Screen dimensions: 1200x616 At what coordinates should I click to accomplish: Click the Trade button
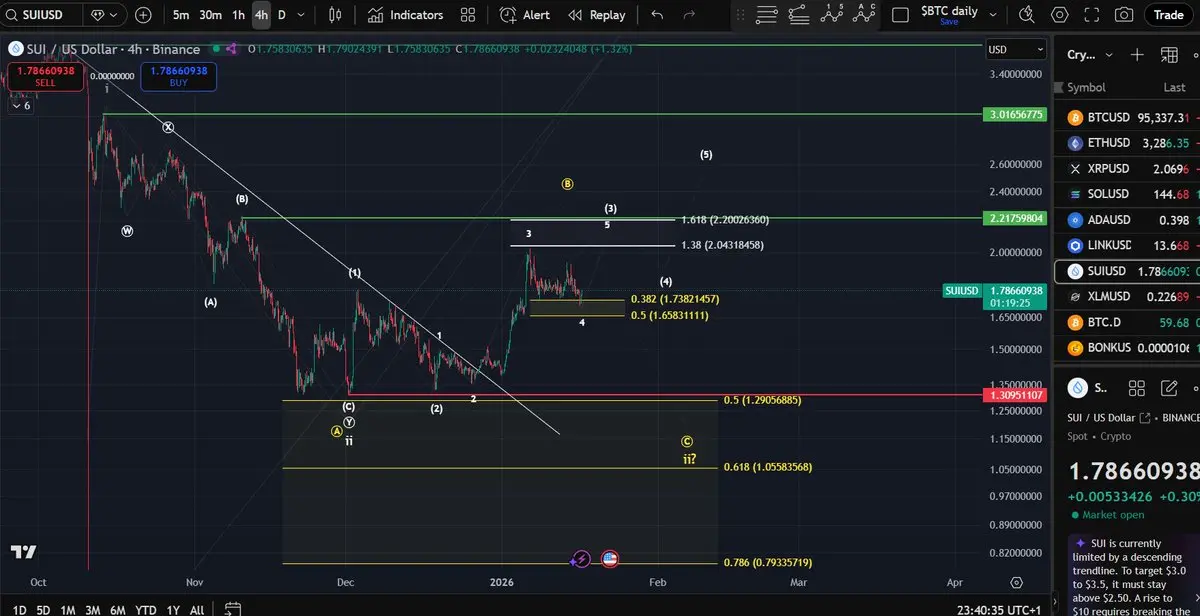[x=1168, y=15]
